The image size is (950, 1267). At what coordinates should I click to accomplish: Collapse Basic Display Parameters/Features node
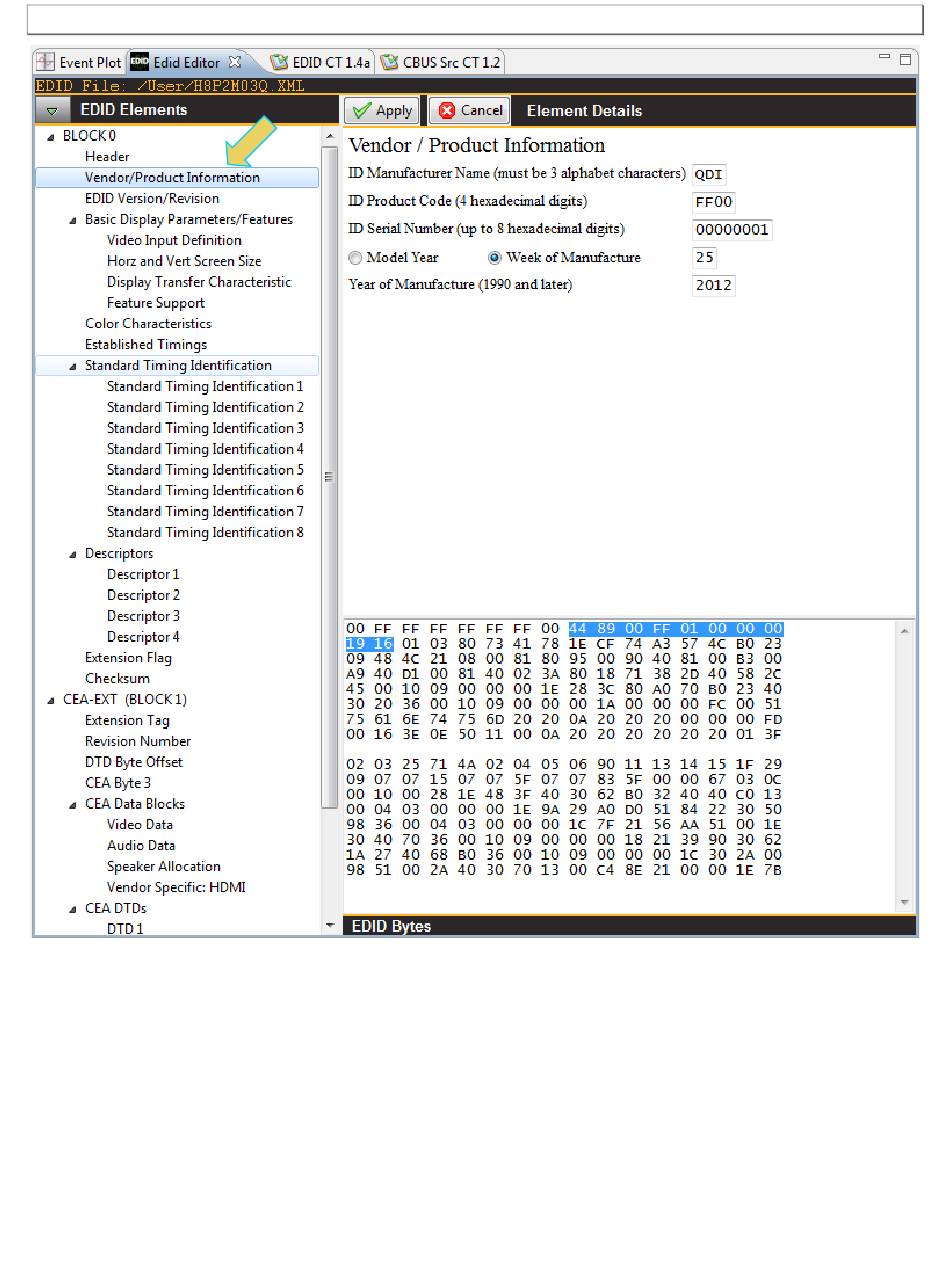tap(73, 220)
